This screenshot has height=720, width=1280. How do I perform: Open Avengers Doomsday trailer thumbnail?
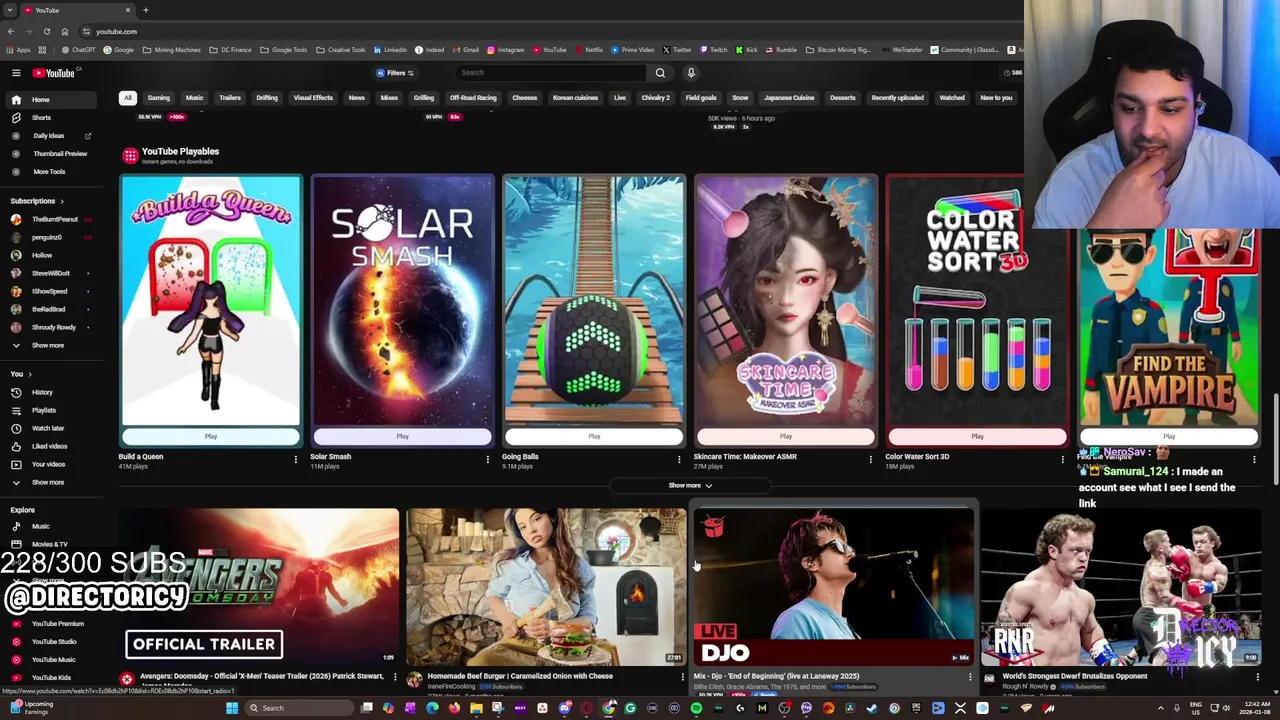point(260,587)
